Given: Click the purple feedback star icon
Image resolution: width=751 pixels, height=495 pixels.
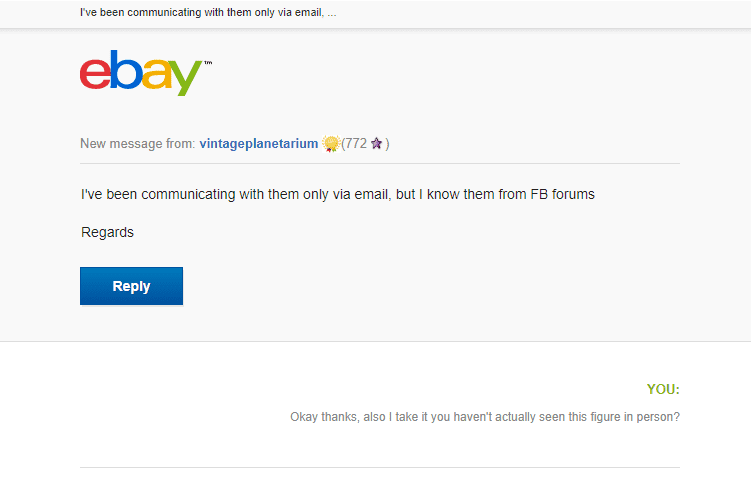Looking at the screenshot, I should pyautogui.click(x=376, y=143).
